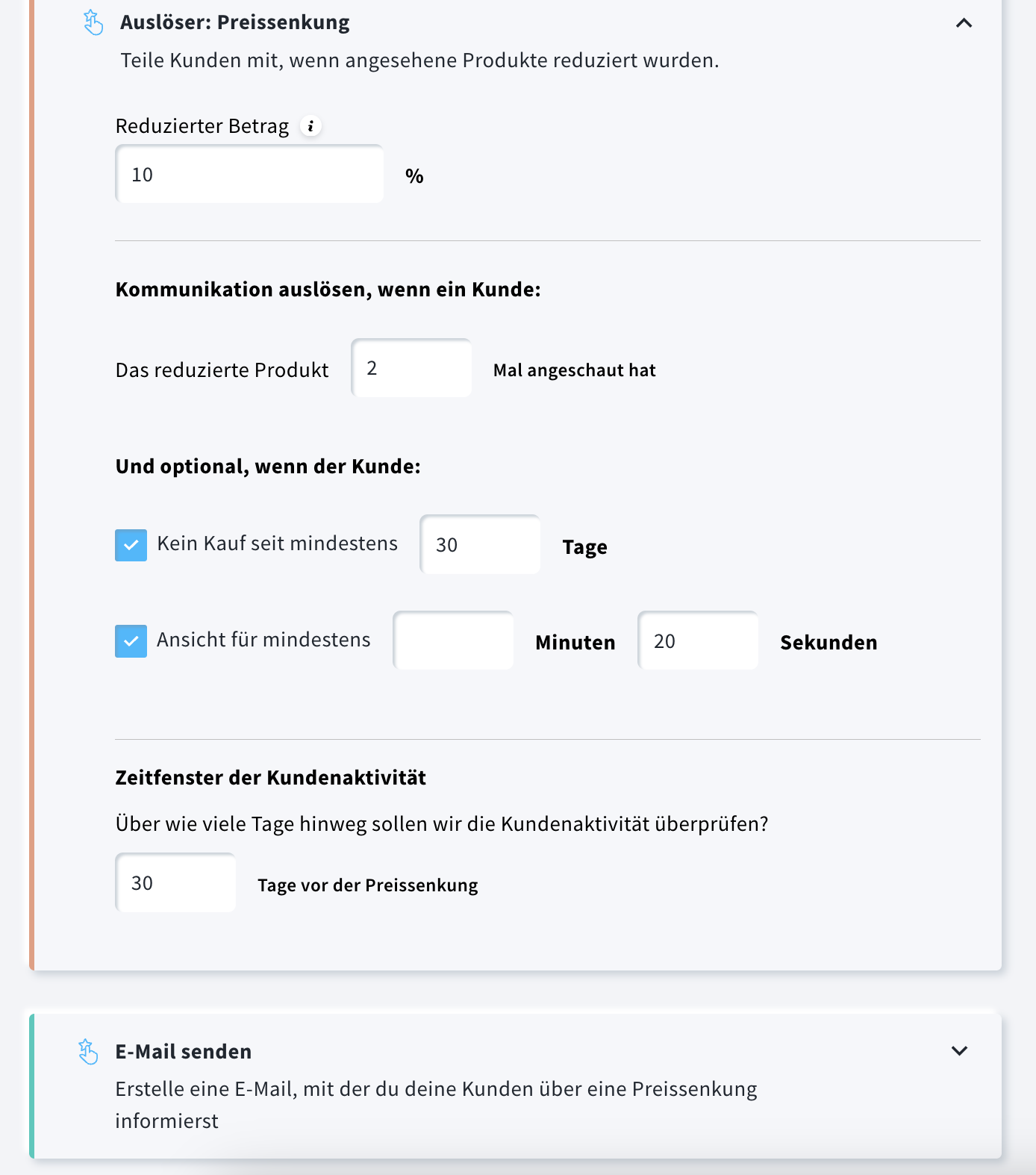This screenshot has height=1175, width=1036.
Task: Click the Teile Kunden mit description text
Action: [x=419, y=60]
